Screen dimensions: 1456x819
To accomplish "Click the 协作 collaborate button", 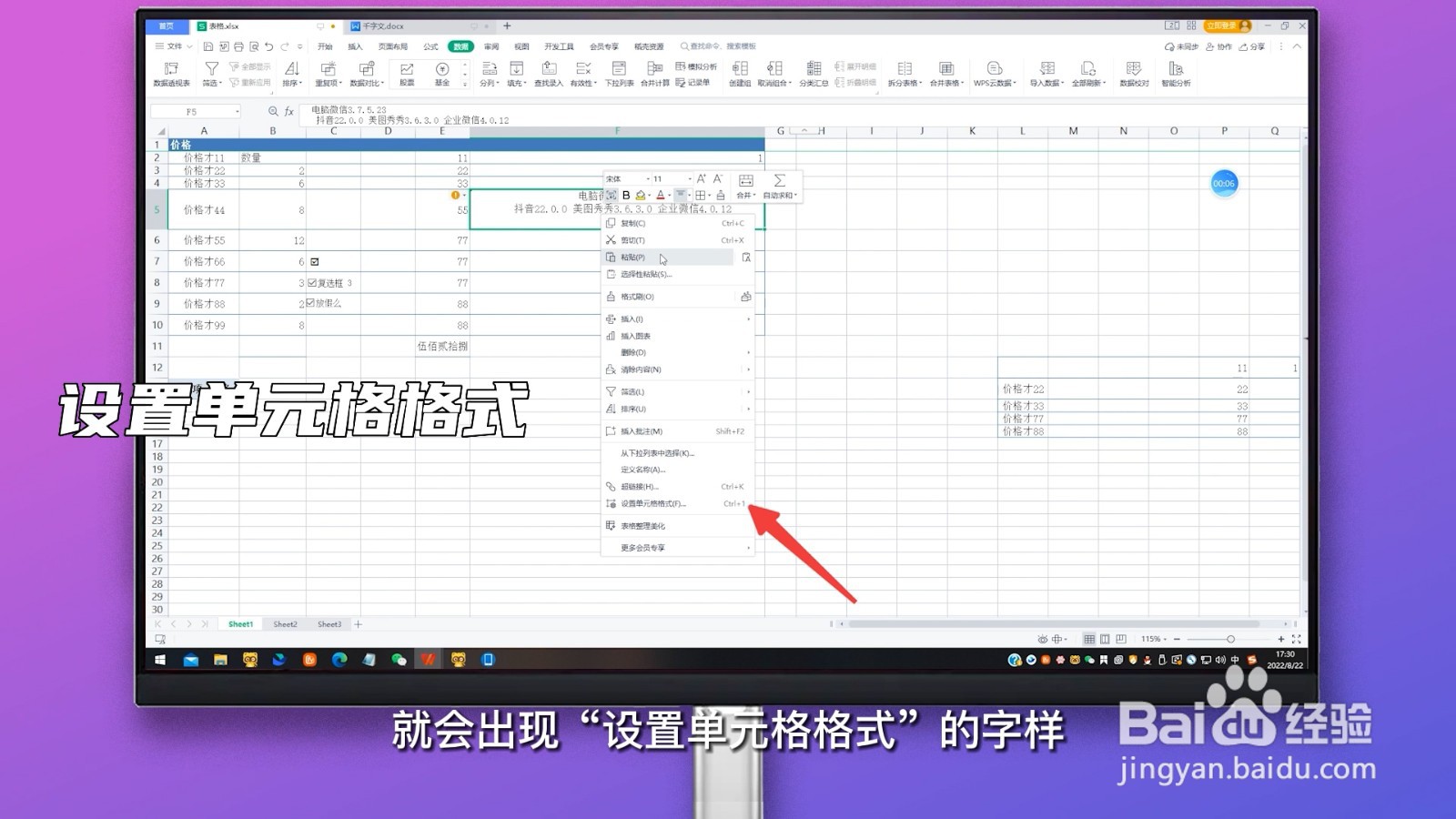I will click(x=1218, y=46).
